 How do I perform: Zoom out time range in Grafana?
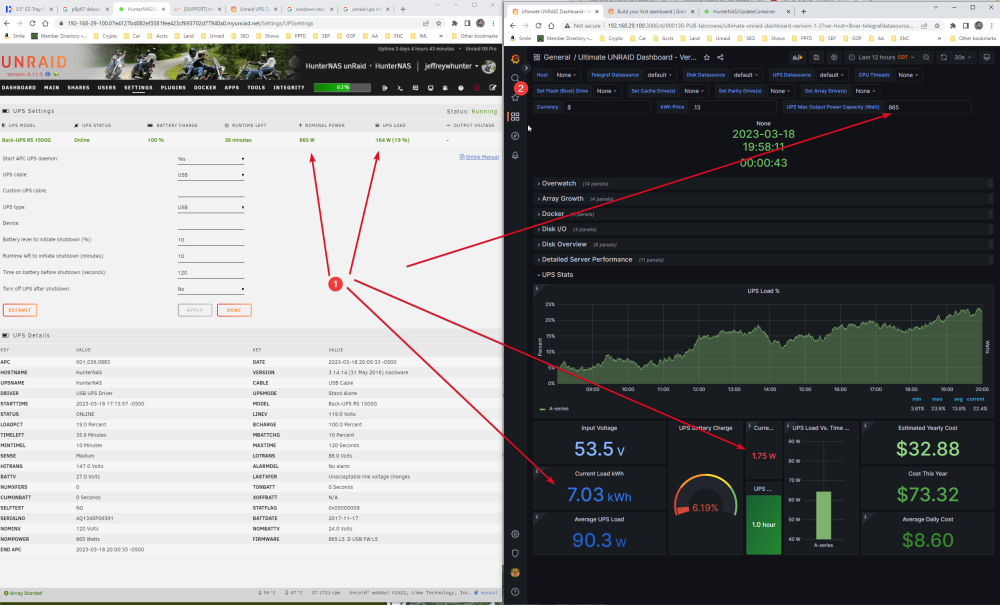[926, 57]
